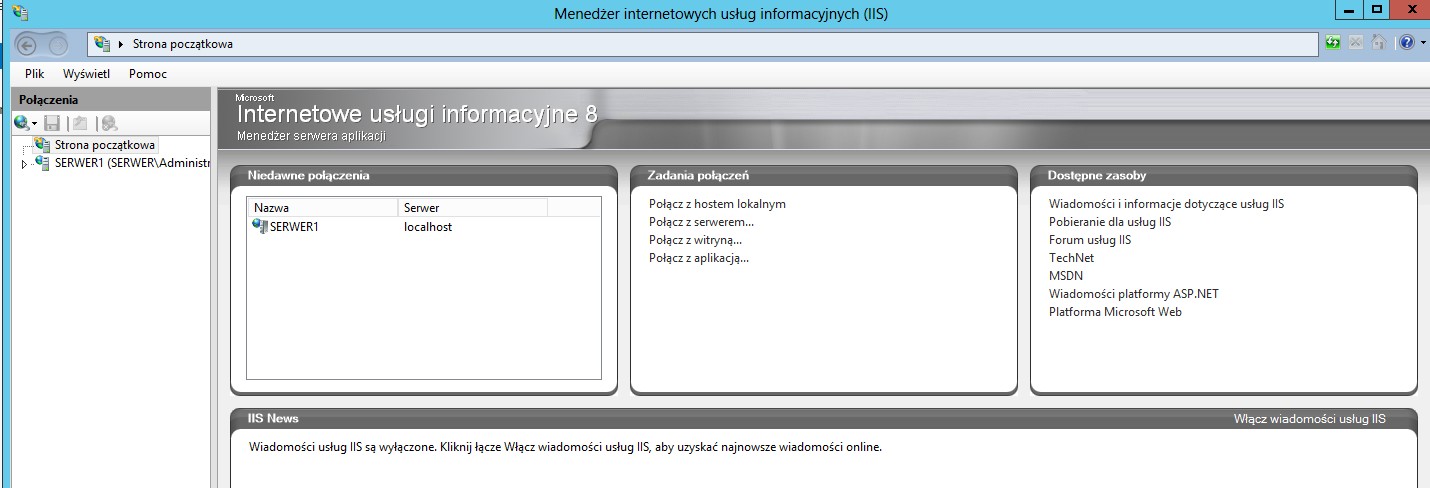
Task: Click Połącz z hostem lokalnym link
Action: tap(717, 204)
